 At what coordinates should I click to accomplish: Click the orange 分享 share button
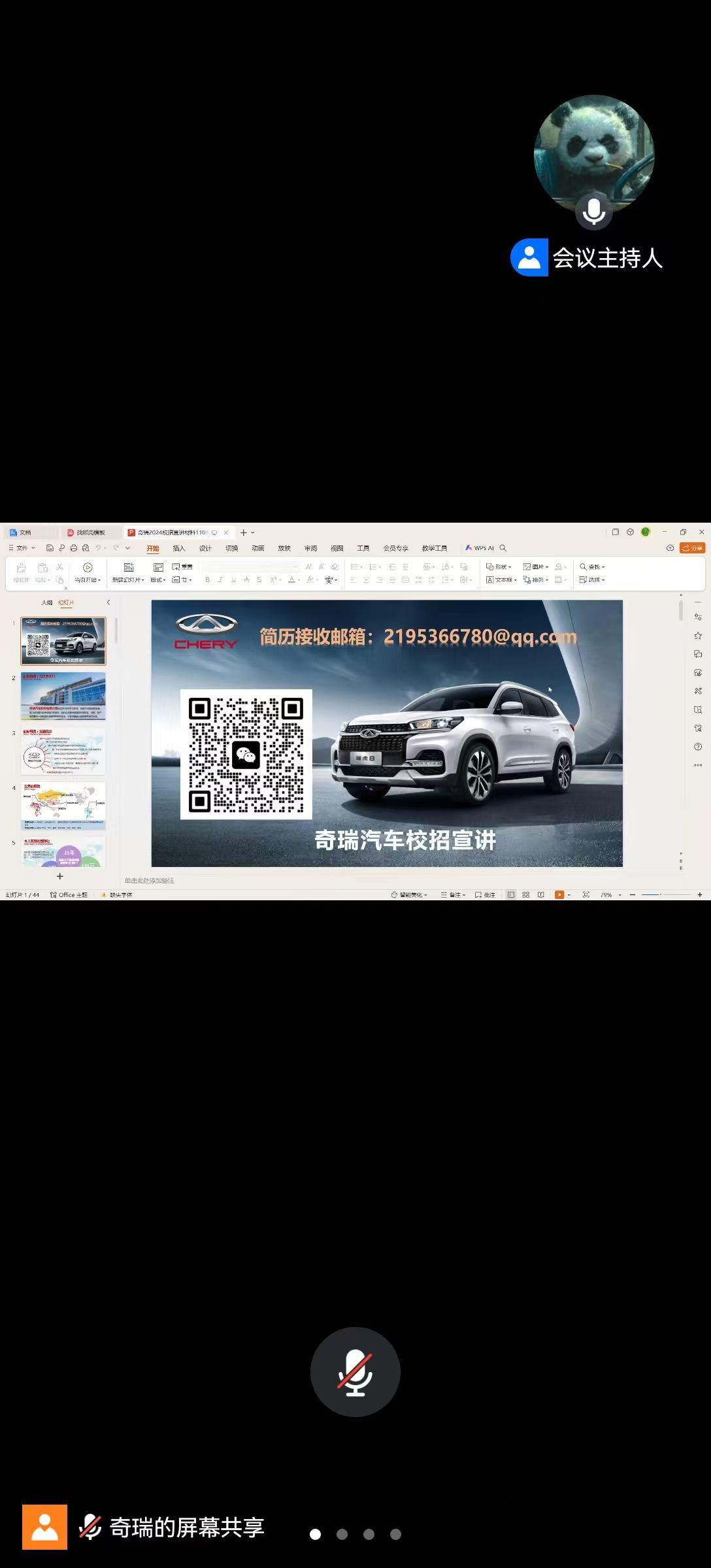coord(692,548)
